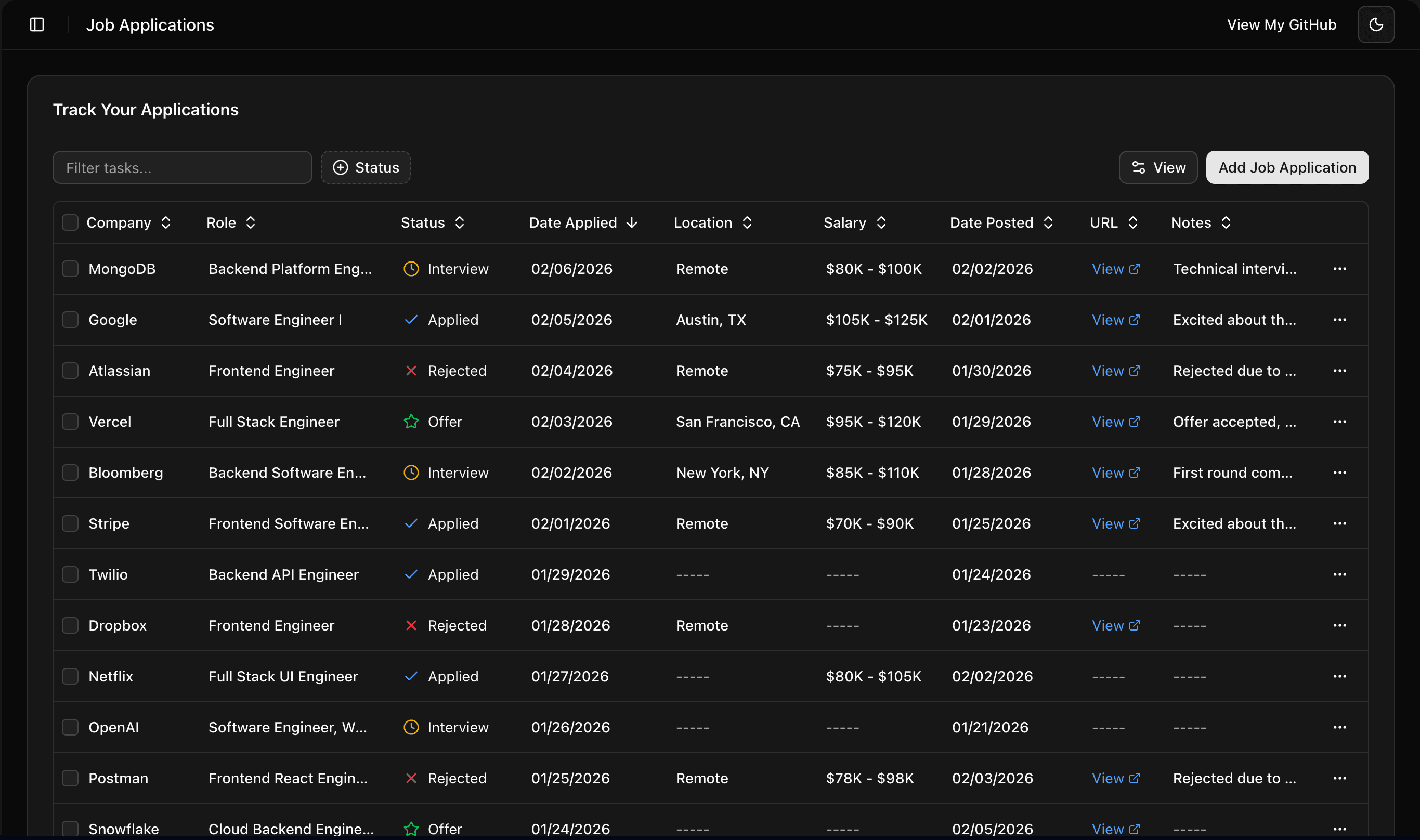The width and height of the screenshot is (1420, 840).
Task: Open the three-dot menu for Vercel row
Action: (x=1339, y=422)
